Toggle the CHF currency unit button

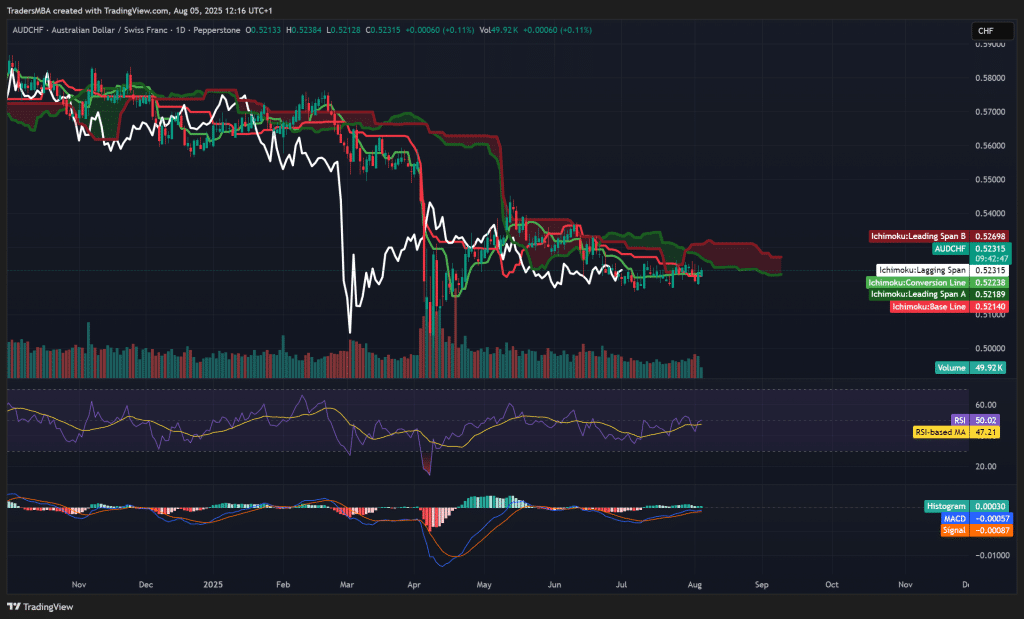point(991,31)
